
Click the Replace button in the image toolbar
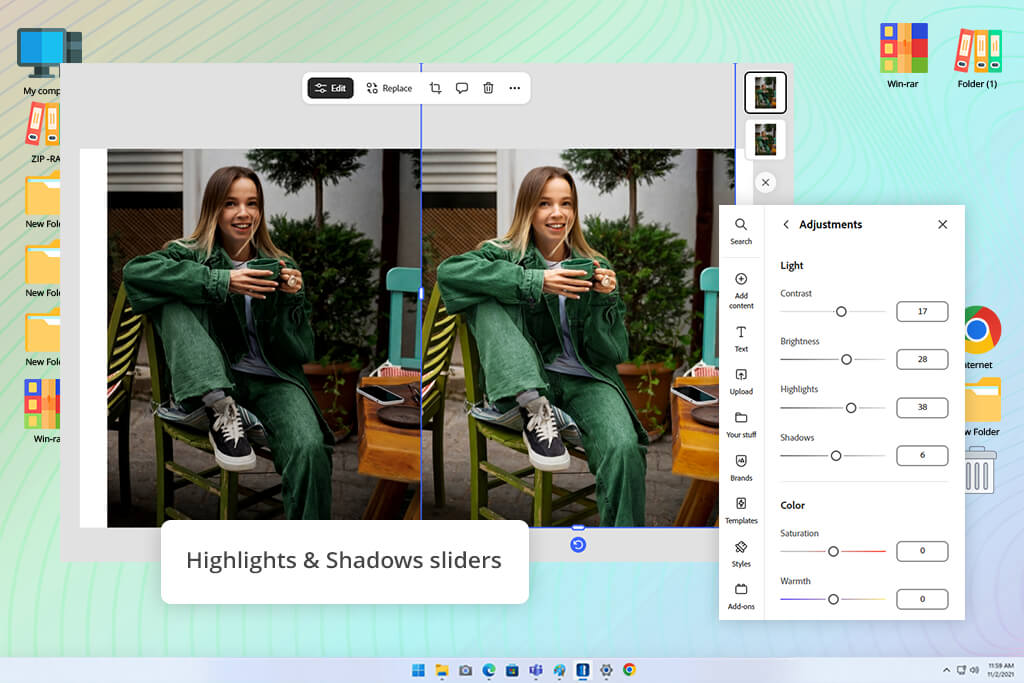click(x=389, y=88)
